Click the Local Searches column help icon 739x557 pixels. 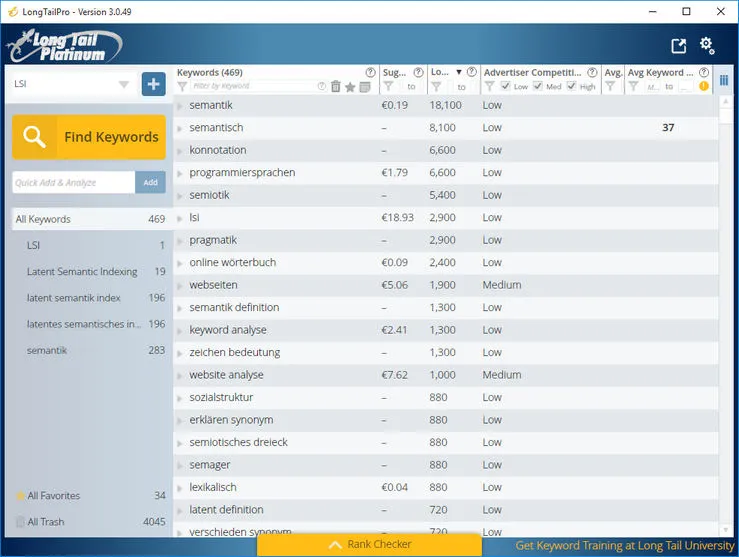pyautogui.click(x=471, y=72)
